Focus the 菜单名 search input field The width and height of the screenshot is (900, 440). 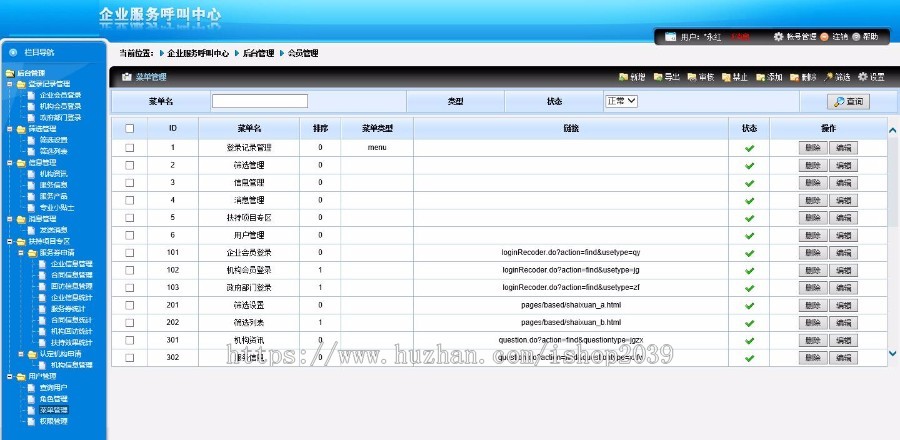point(260,101)
